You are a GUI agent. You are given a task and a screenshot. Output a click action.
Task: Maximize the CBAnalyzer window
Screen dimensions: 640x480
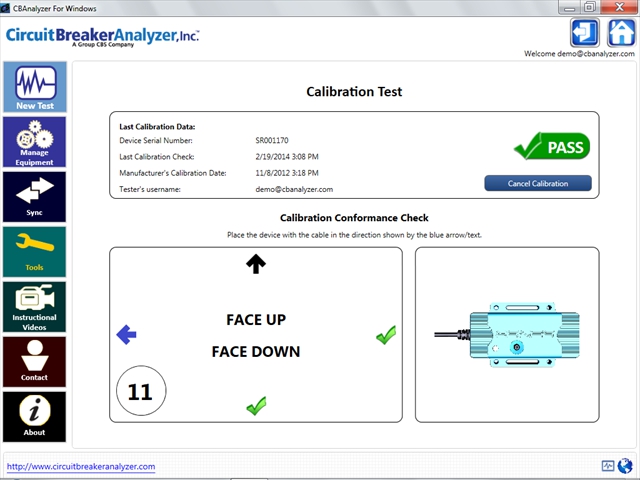590,7
